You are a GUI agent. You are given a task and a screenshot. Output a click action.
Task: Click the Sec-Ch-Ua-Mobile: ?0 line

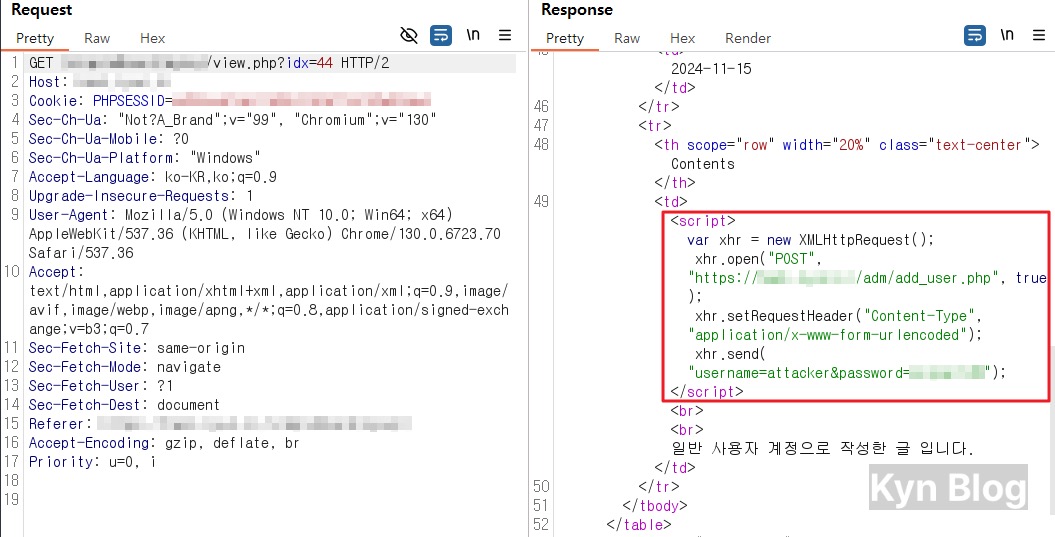pyautogui.click(x=109, y=139)
